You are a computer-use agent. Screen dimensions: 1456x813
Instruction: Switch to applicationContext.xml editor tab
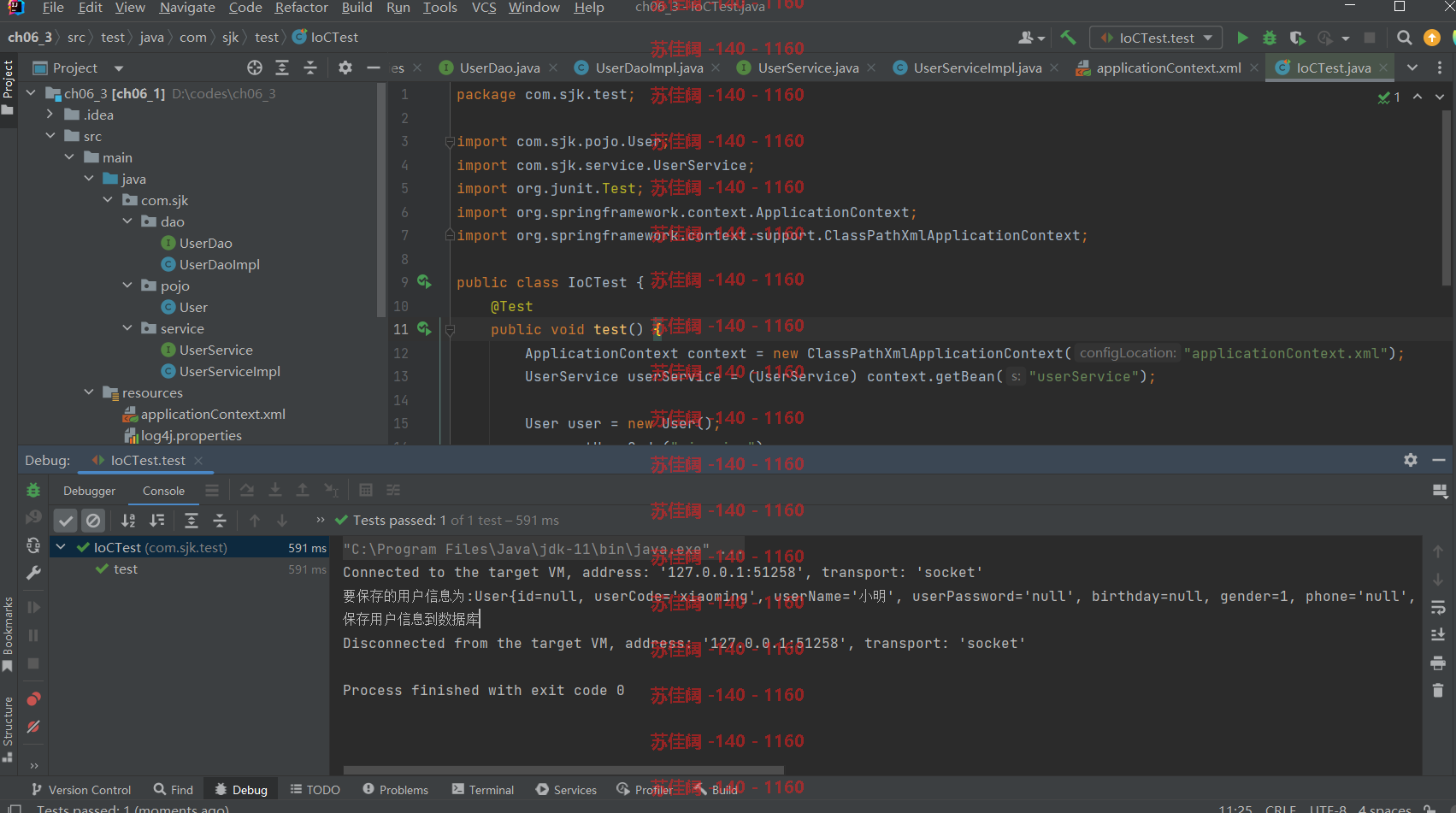(x=1168, y=68)
